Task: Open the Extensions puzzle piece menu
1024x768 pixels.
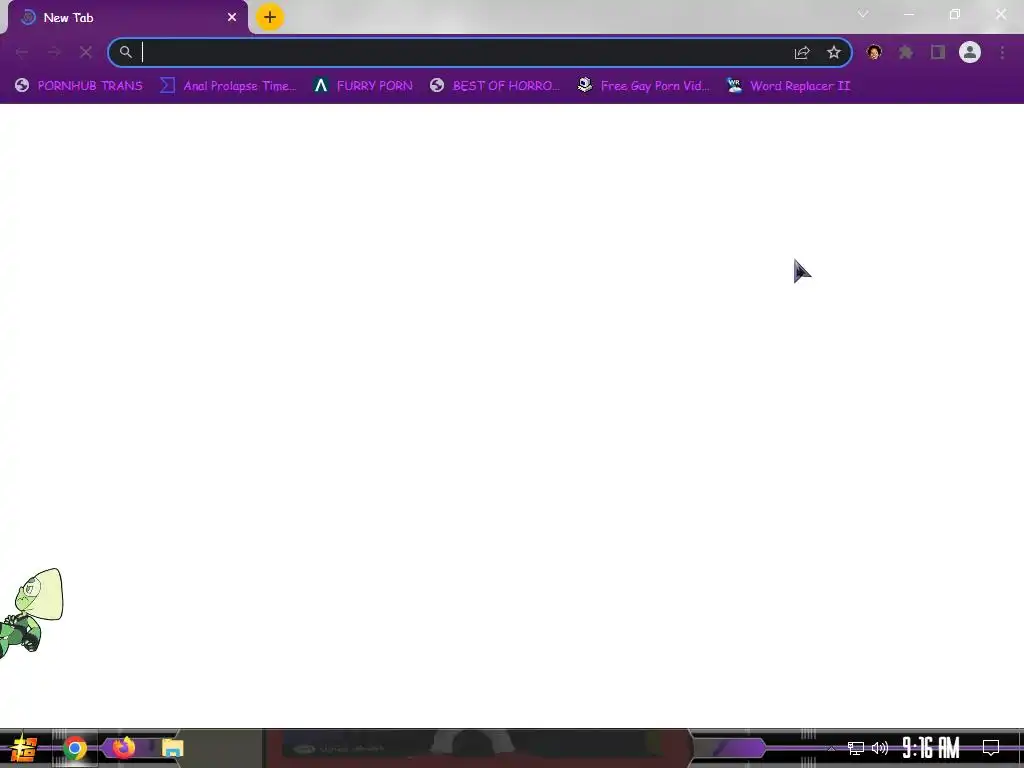Action: [x=906, y=52]
